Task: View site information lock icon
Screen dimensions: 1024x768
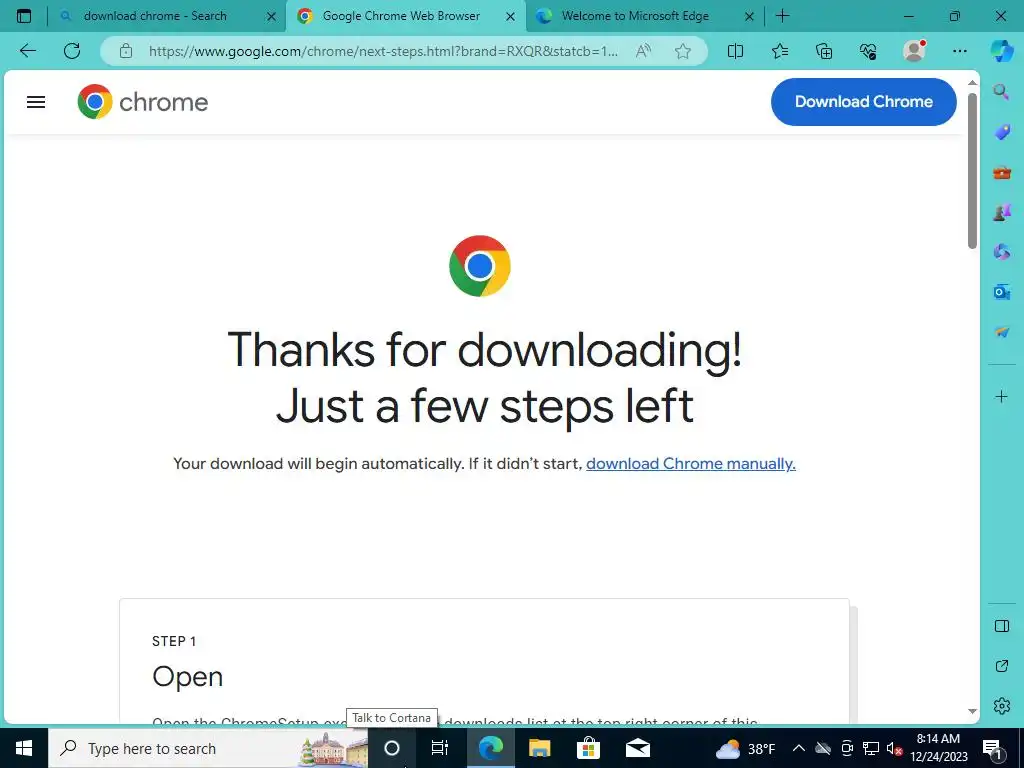Action: 126,51
